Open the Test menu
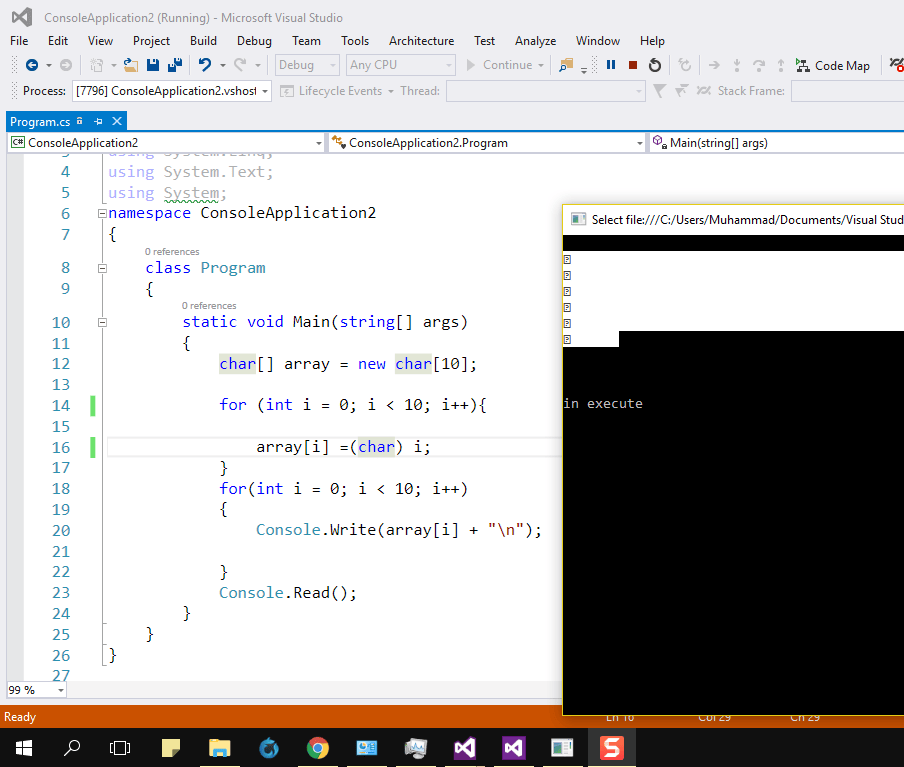904x767 pixels. pyautogui.click(x=484, y=41)
